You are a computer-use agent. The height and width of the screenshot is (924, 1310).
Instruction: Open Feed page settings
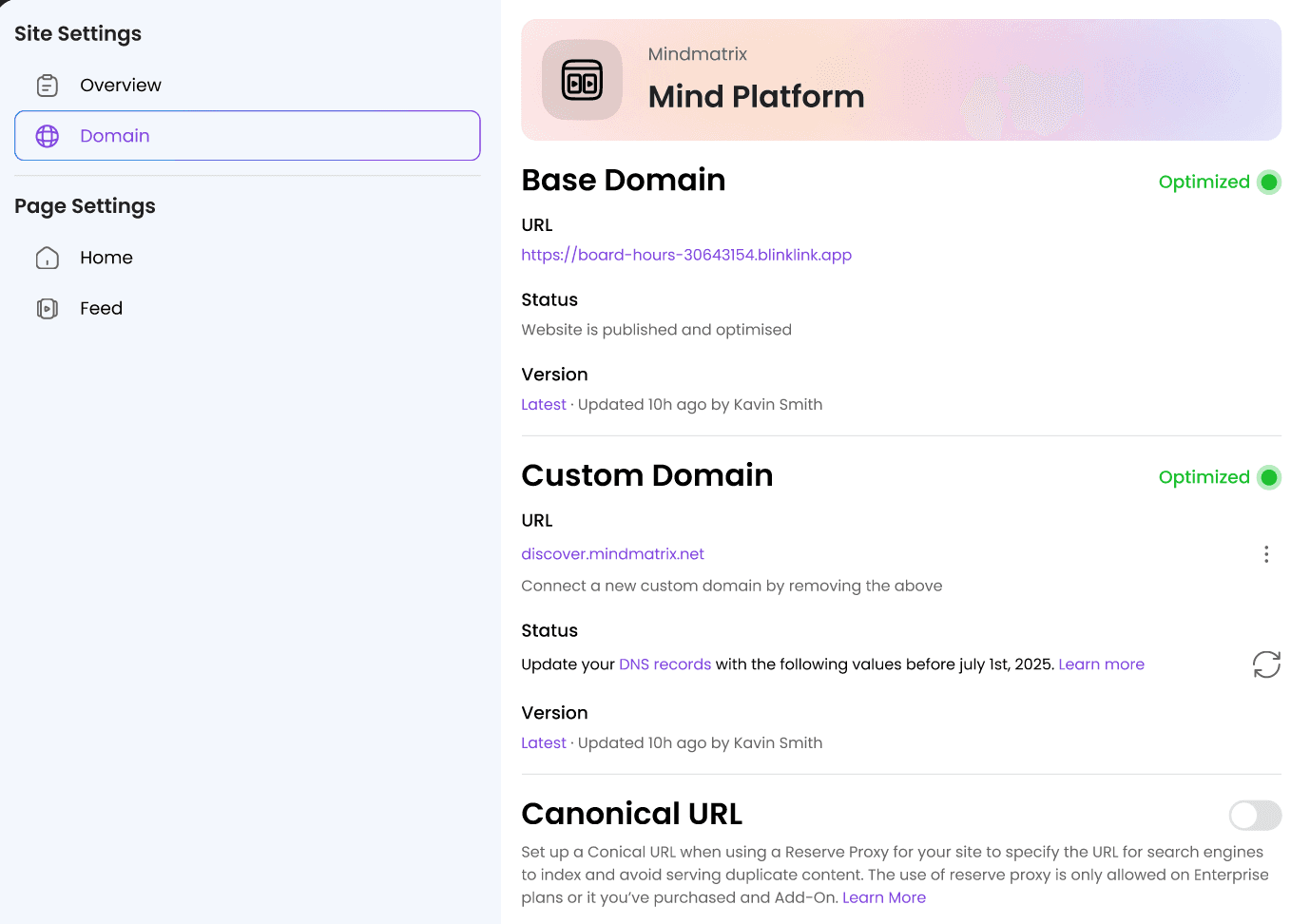point(247,308)
